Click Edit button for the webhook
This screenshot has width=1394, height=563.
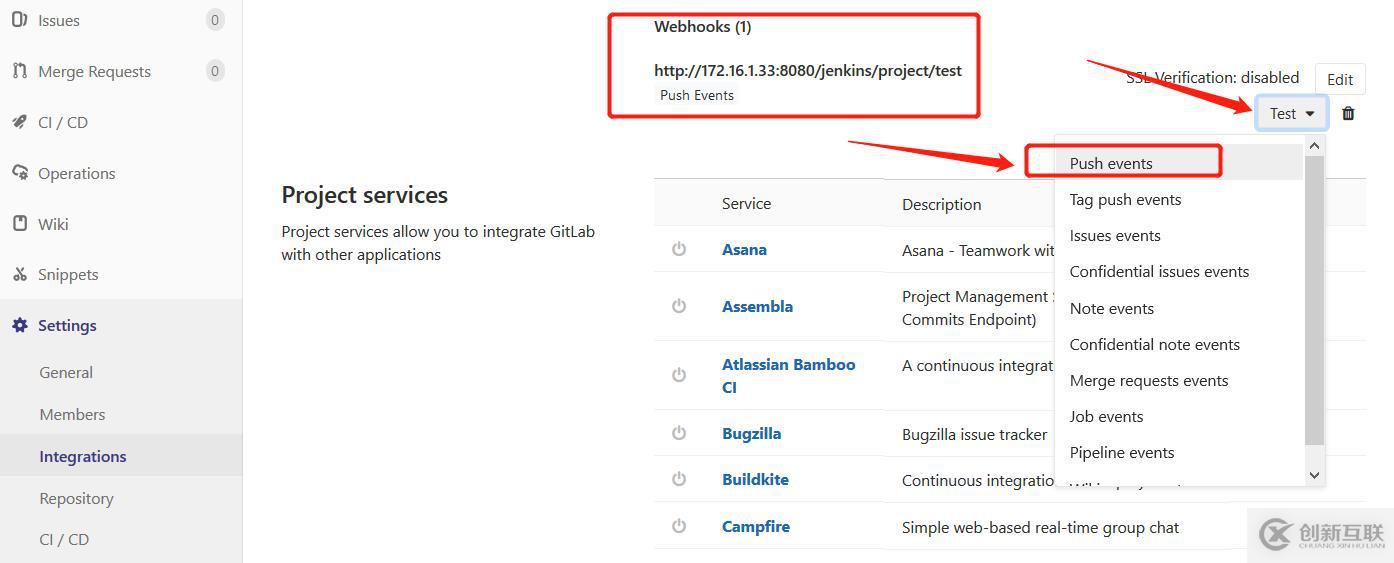[x=1340, y=79]
